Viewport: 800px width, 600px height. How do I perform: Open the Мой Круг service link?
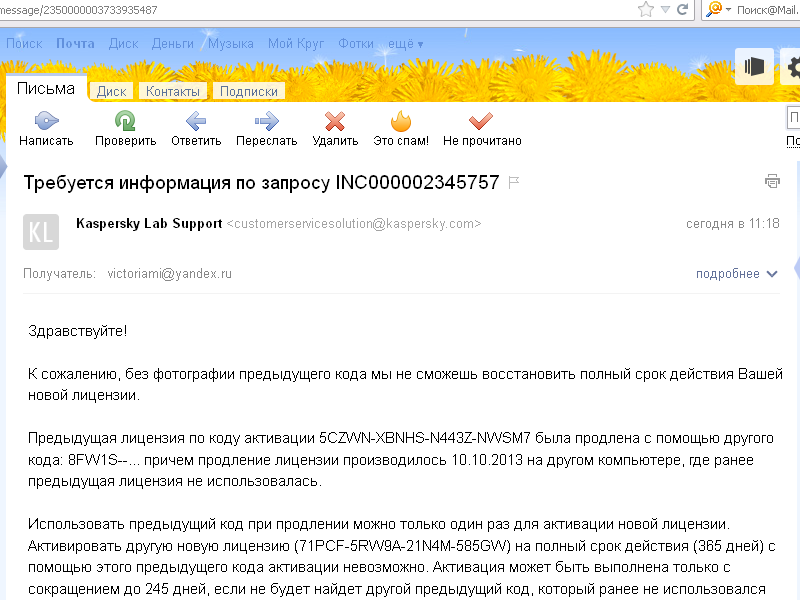296,44
